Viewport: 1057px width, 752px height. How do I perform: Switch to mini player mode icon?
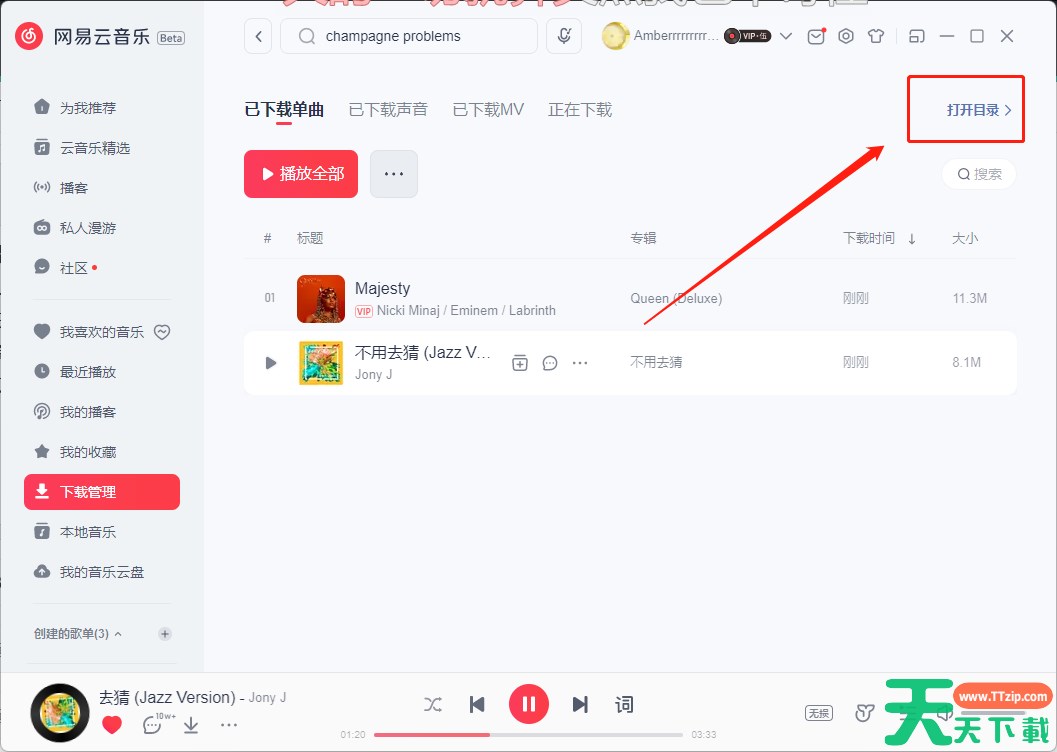[917, 36]
